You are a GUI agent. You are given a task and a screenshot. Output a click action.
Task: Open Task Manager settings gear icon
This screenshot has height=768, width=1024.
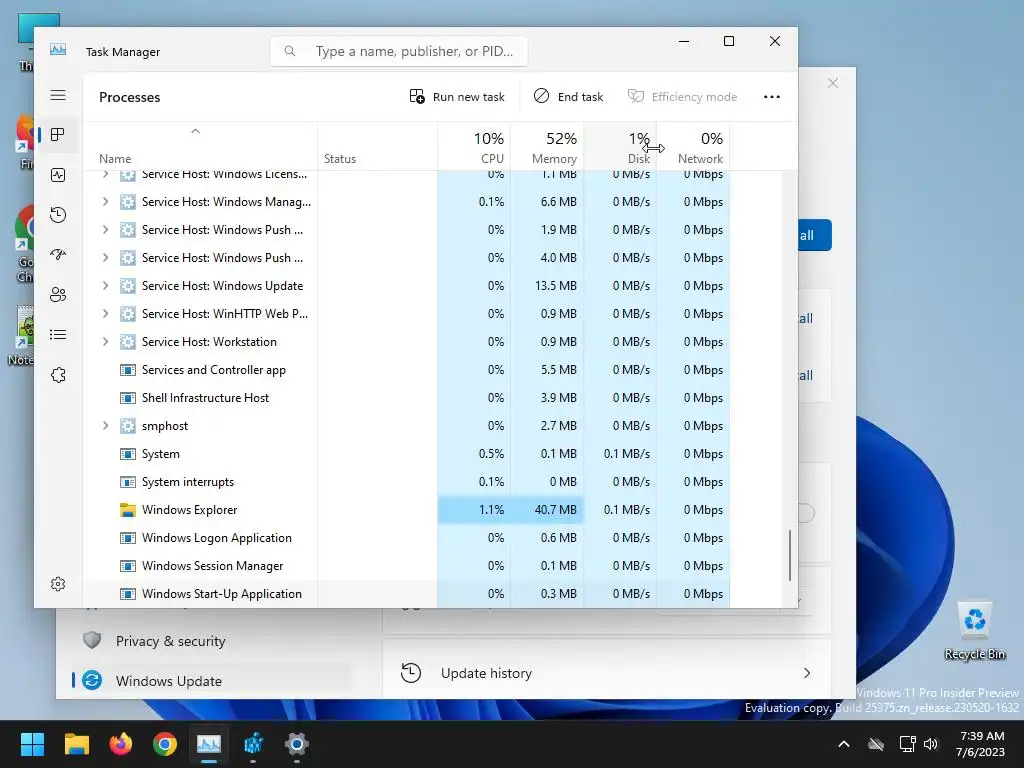click(x=58, y=584)
